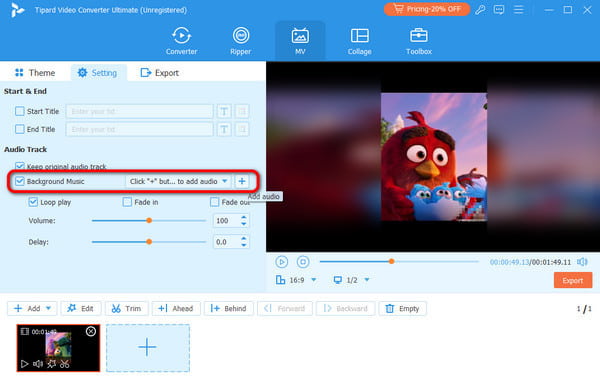Select the MV module
Screen dimensions: 600x387
[x=300, y=41]
